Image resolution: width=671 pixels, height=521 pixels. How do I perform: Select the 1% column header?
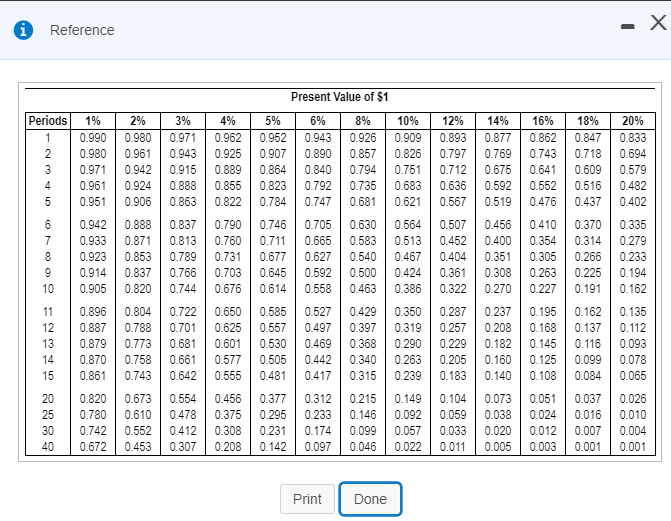[x=93, y=121]
